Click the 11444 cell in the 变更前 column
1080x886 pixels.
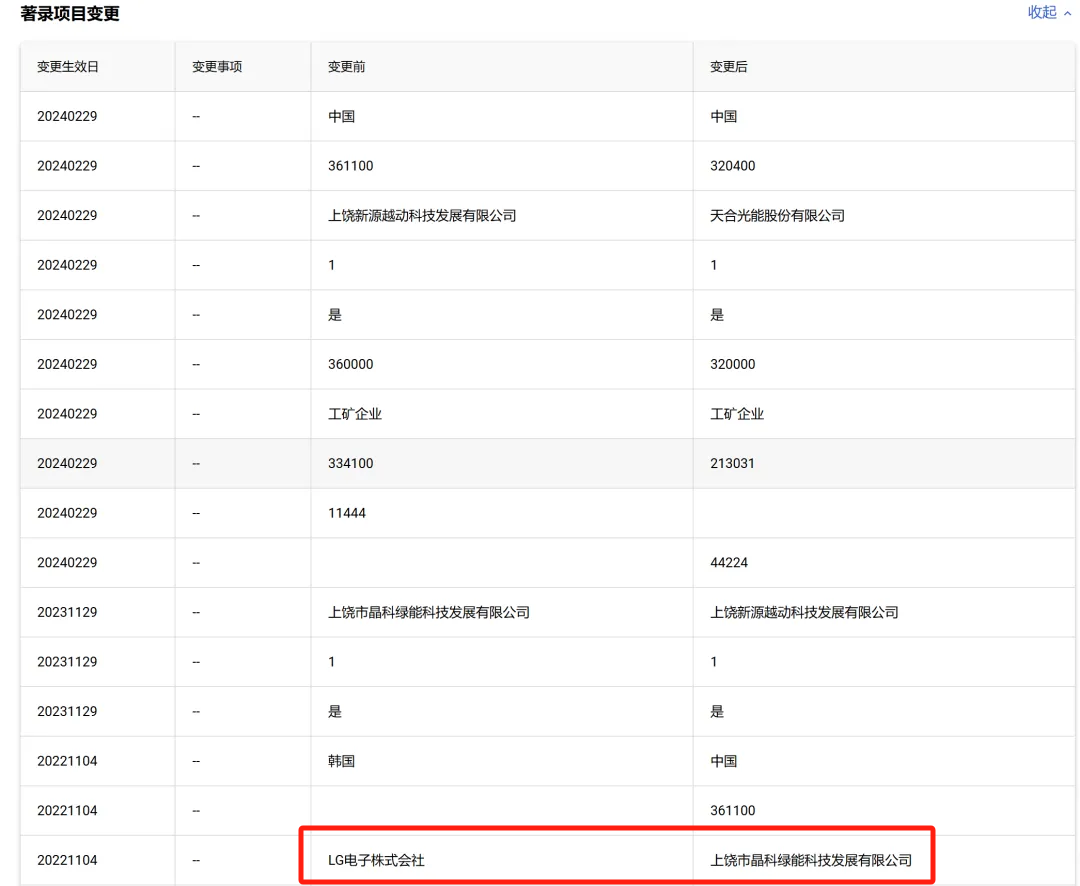click(345, 512)
